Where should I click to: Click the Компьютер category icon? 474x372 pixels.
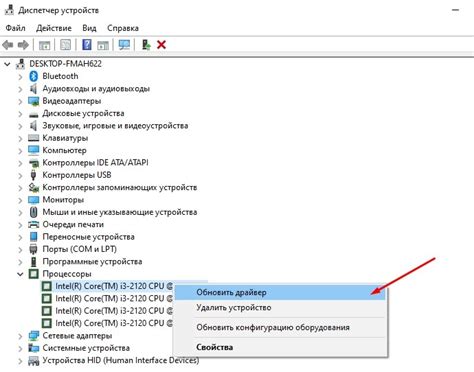tap(34, 150)
